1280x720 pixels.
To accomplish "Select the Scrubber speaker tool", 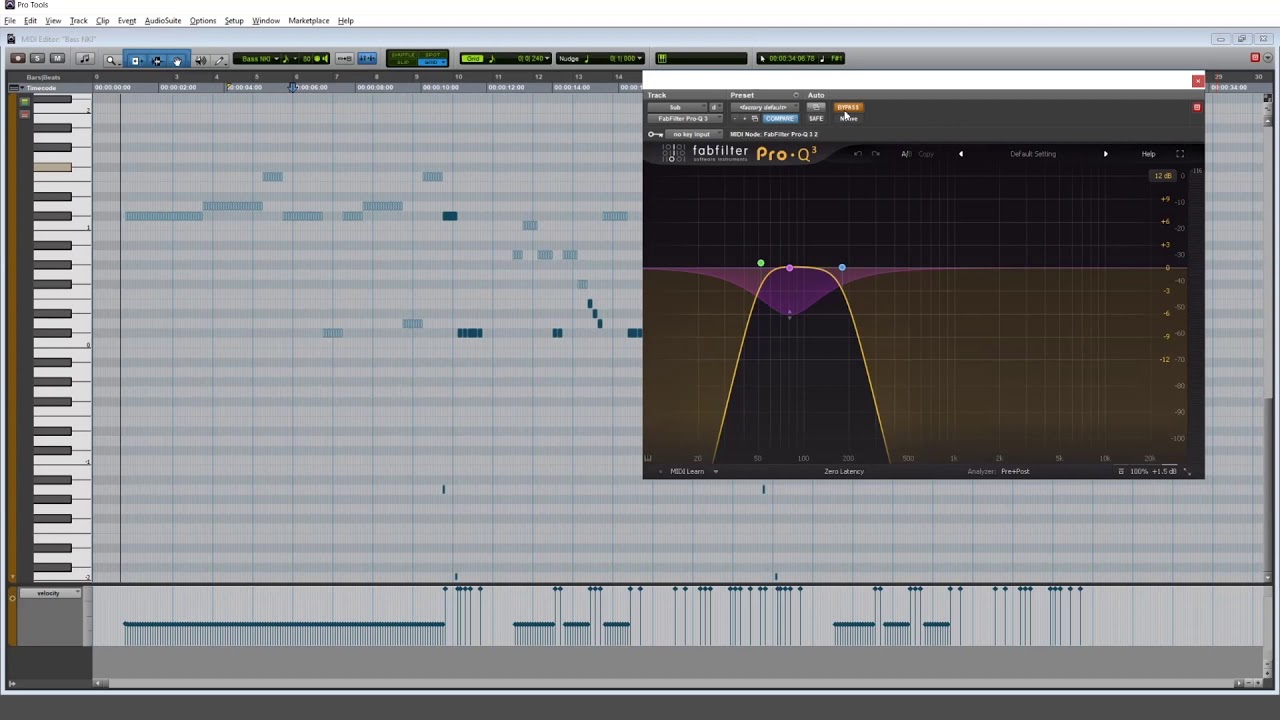I will [200, 60].
